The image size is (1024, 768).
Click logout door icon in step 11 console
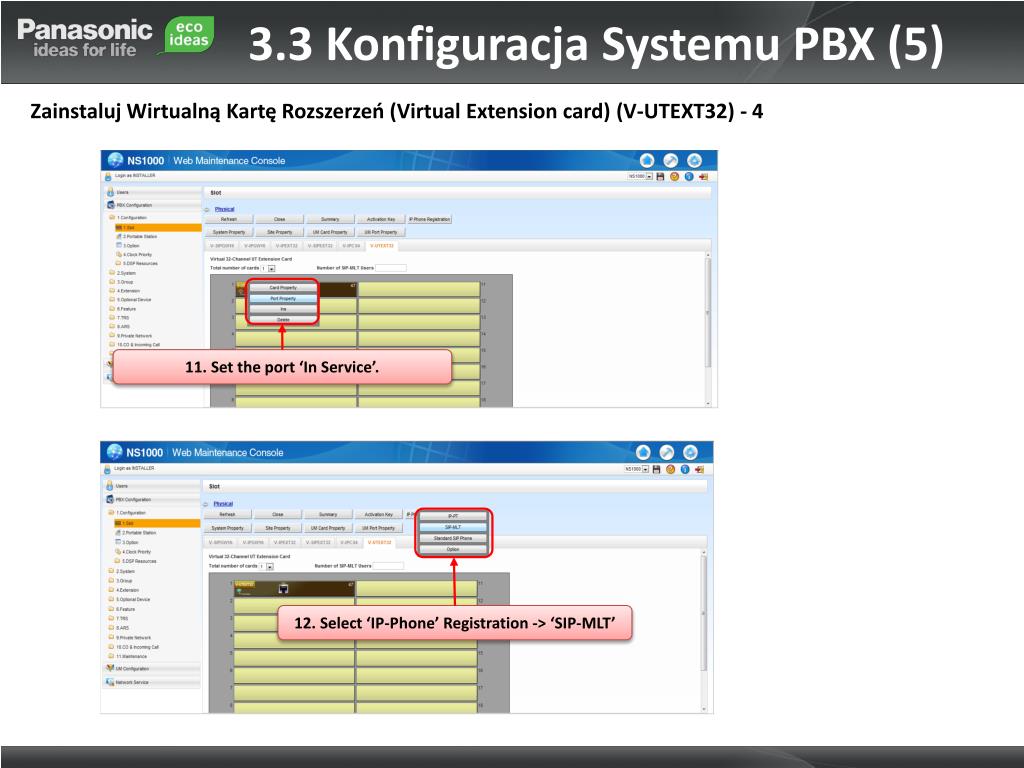pos(703,177)
